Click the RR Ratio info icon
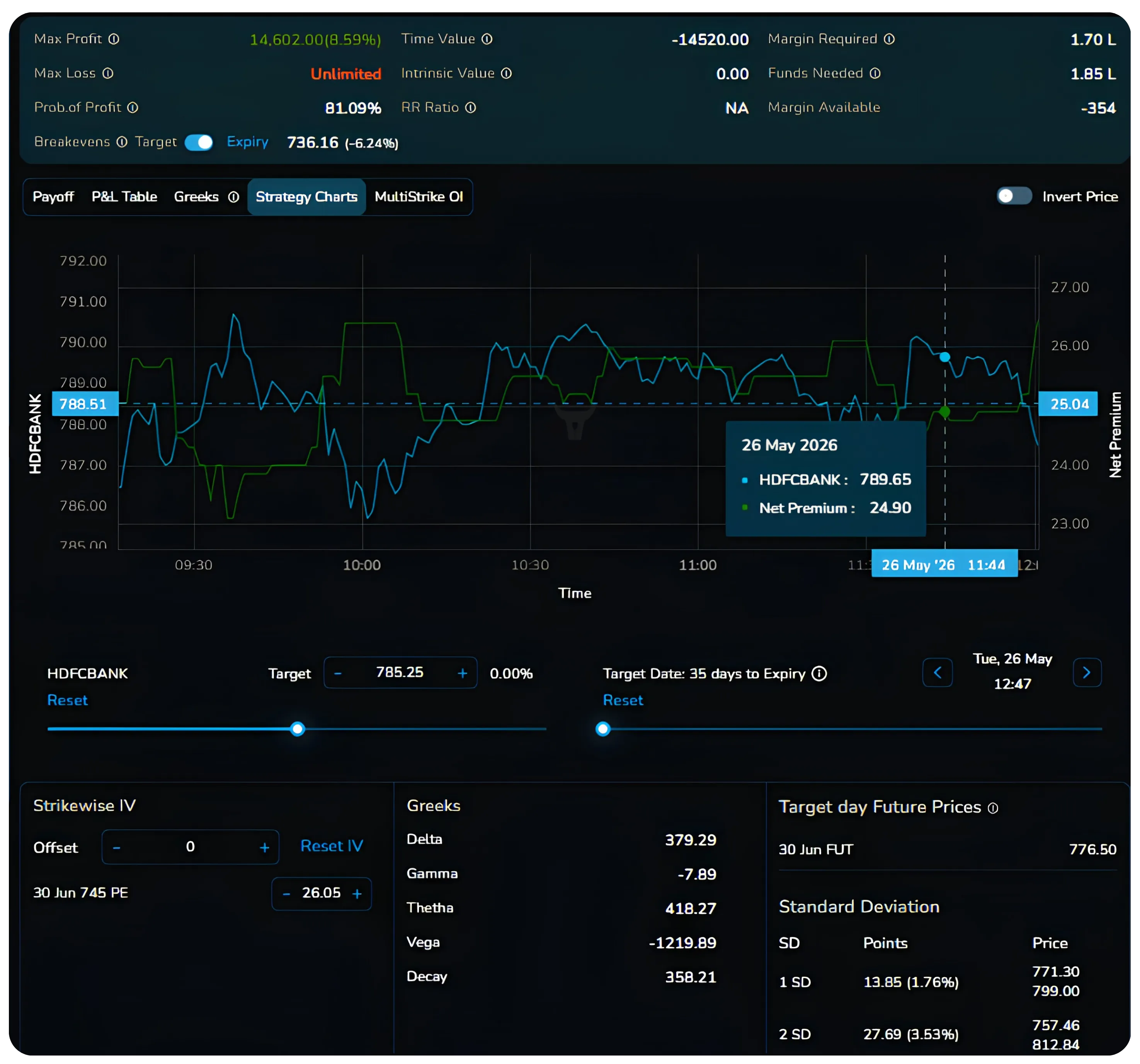 click(x=471, y=108)
